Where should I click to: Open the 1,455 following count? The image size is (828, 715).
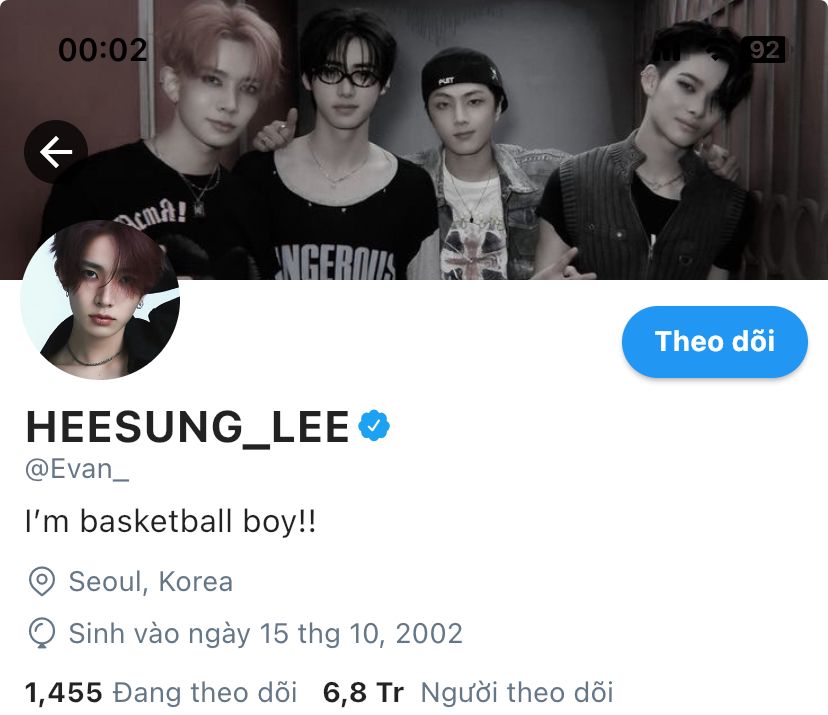point(63,692)
